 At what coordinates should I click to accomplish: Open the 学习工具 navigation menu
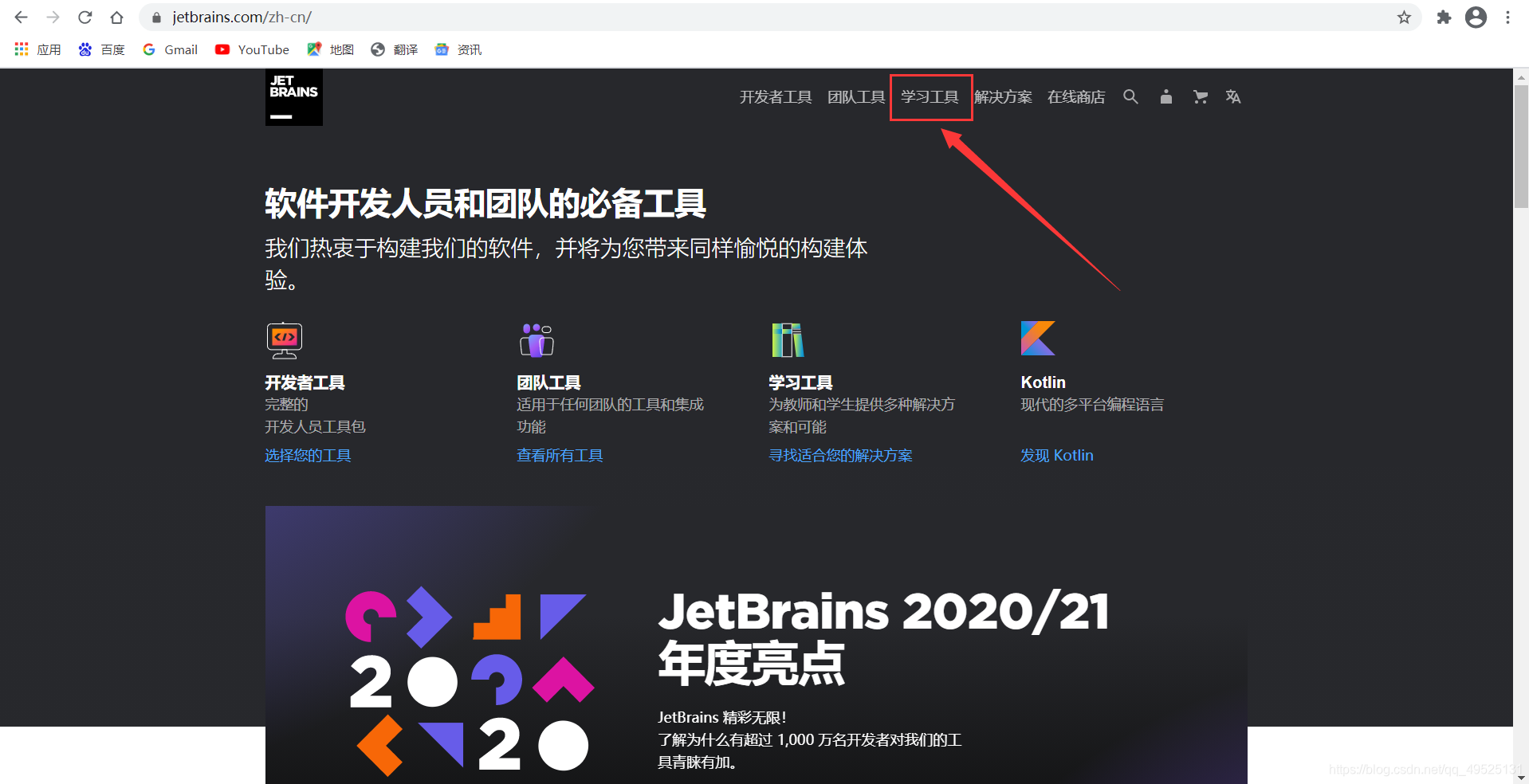[x=930, y=96]
